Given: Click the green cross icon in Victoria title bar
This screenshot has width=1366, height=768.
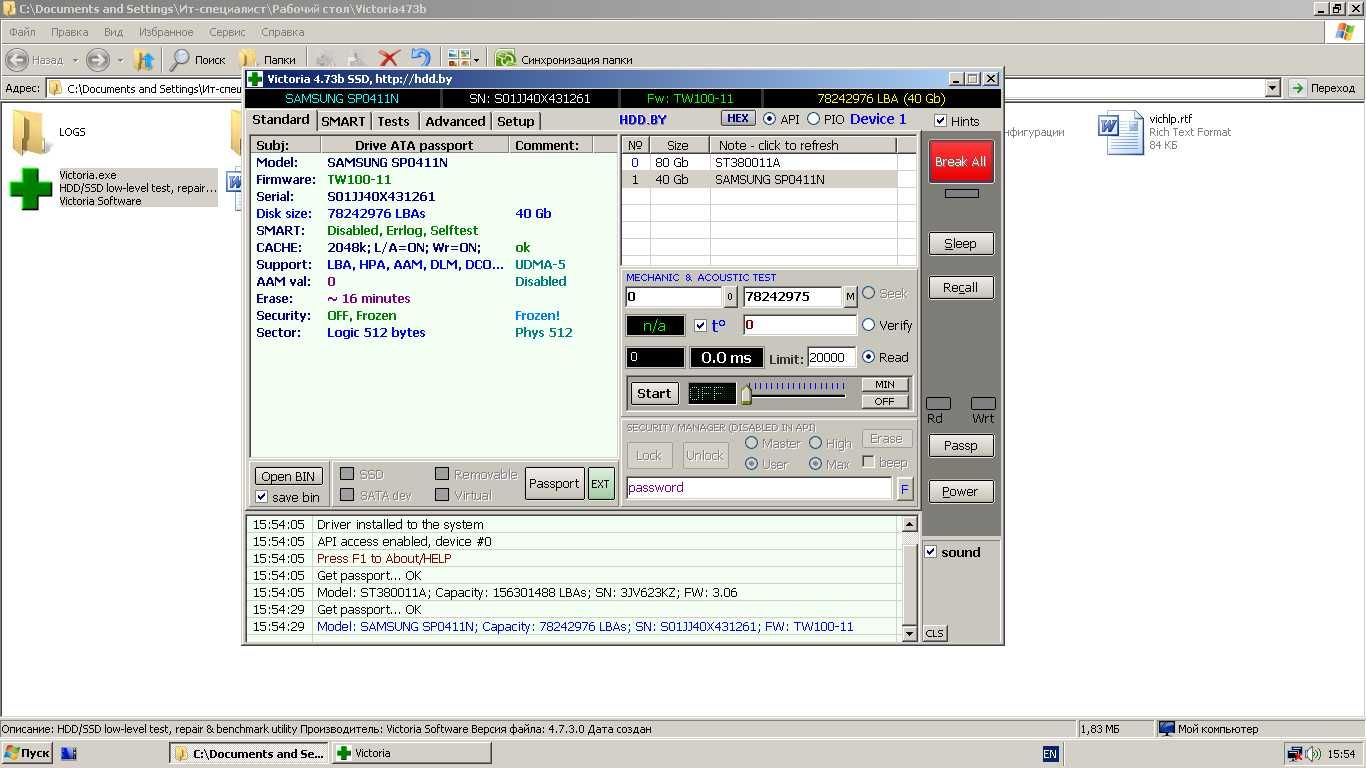Looking at the screenshot, I should 255,79.
